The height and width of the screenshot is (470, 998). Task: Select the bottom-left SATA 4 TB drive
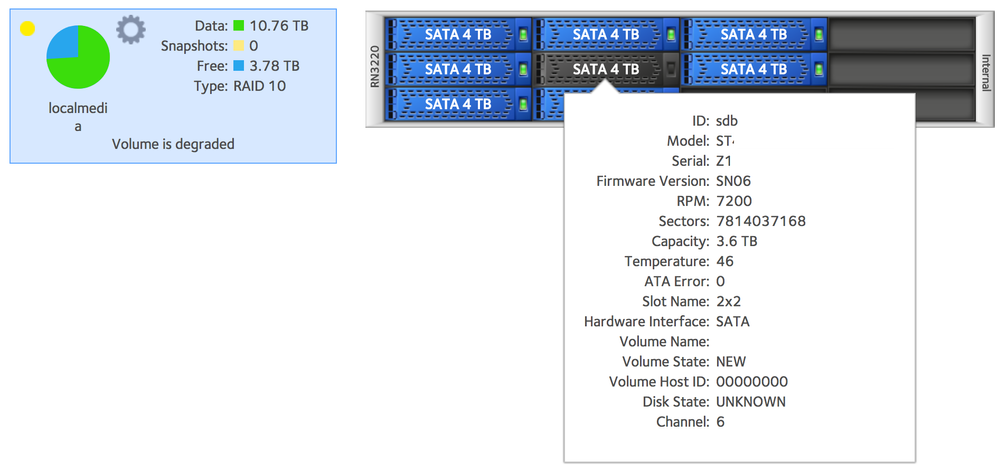(x=458, y=103)
